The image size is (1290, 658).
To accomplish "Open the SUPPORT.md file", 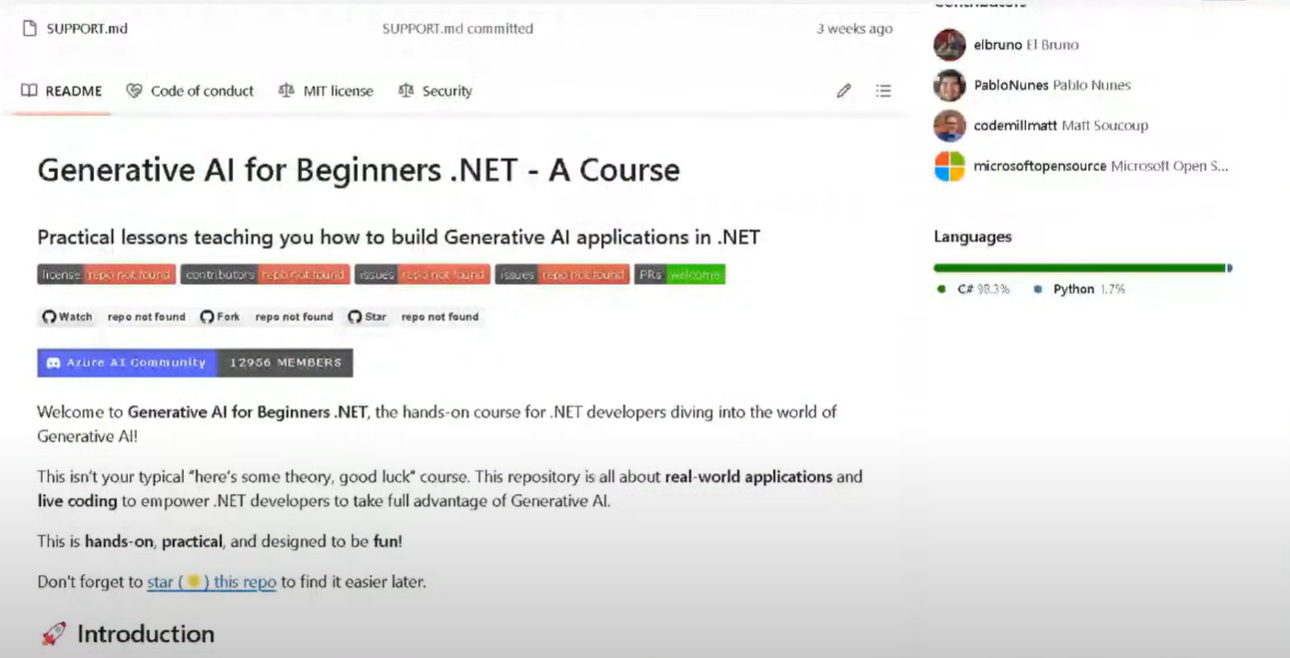I will pyautogui.click(x=87, y=28).
